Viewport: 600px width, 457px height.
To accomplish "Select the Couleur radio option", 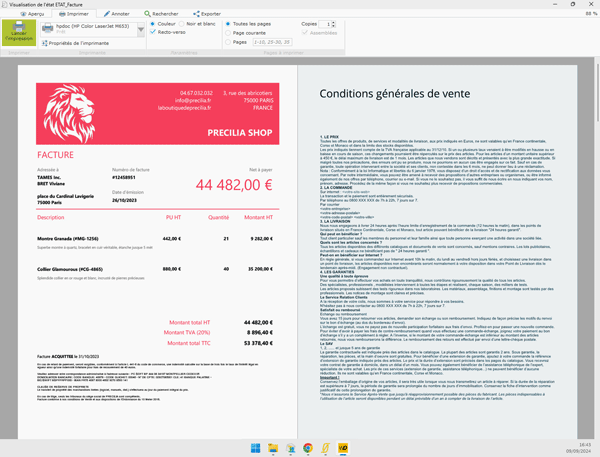I will pyautogui.click(x=153, y=22).
